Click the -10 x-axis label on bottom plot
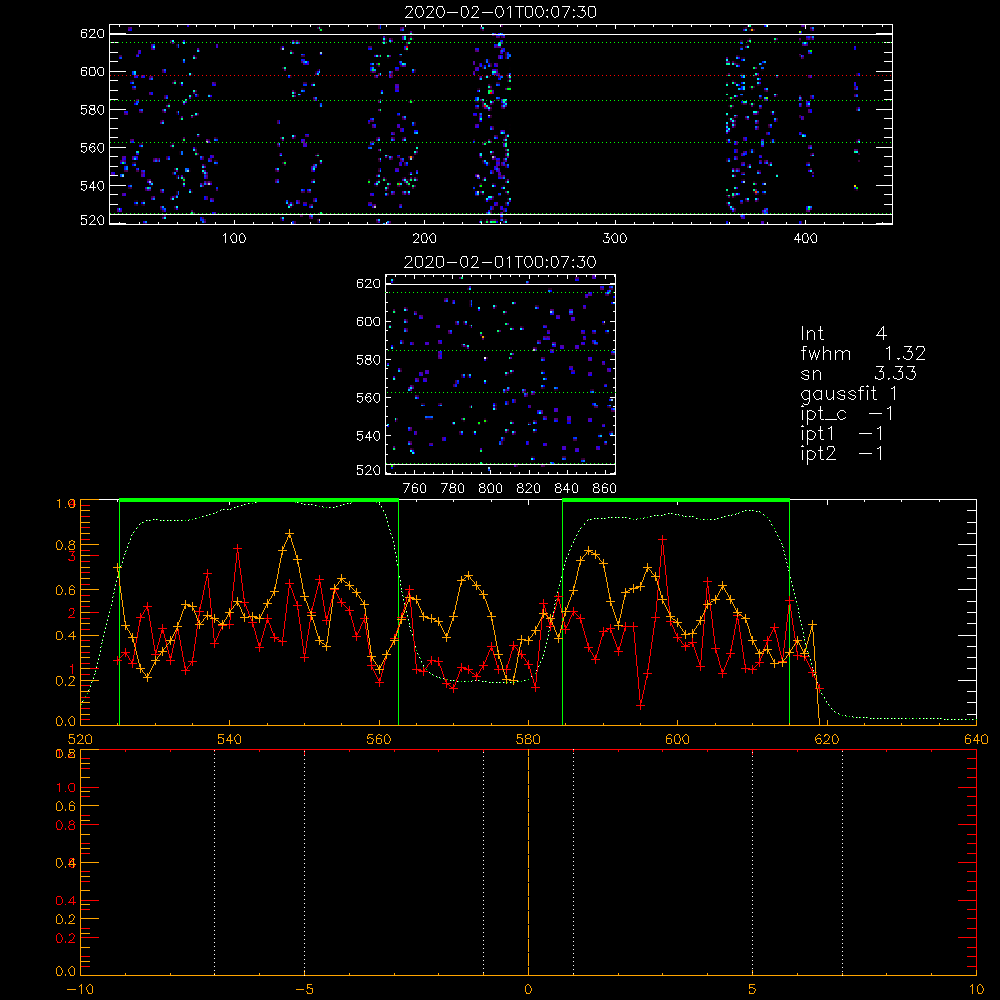Screen dimensions: 1000x1000 tap(80, 990)
